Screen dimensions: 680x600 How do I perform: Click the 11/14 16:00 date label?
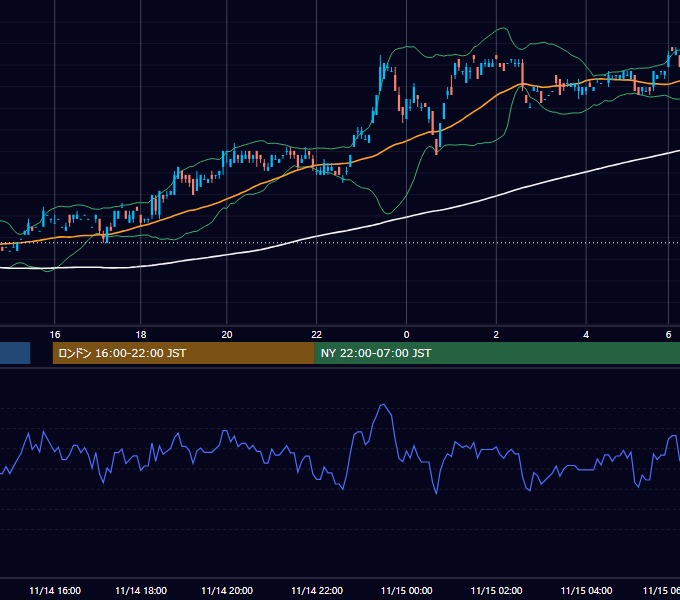[55, 590]
